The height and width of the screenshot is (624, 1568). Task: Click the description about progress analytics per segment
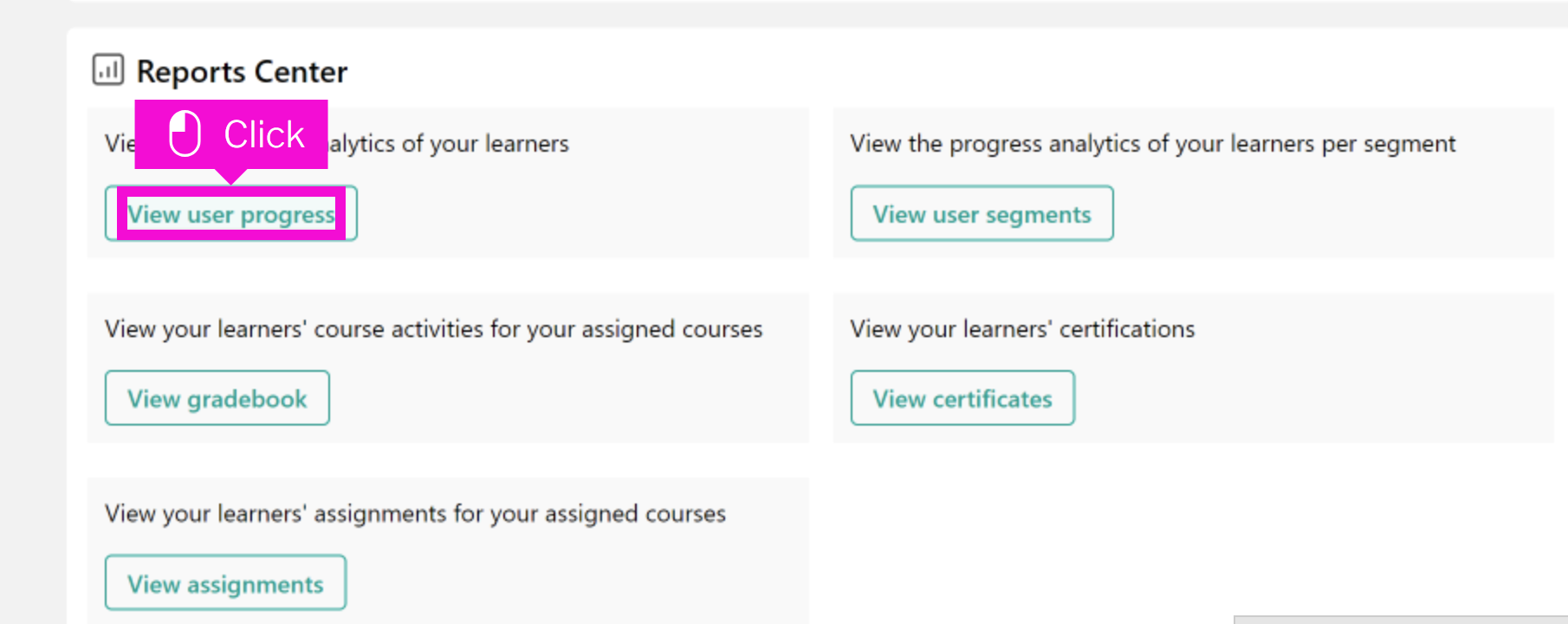[x=1153, y=143]
